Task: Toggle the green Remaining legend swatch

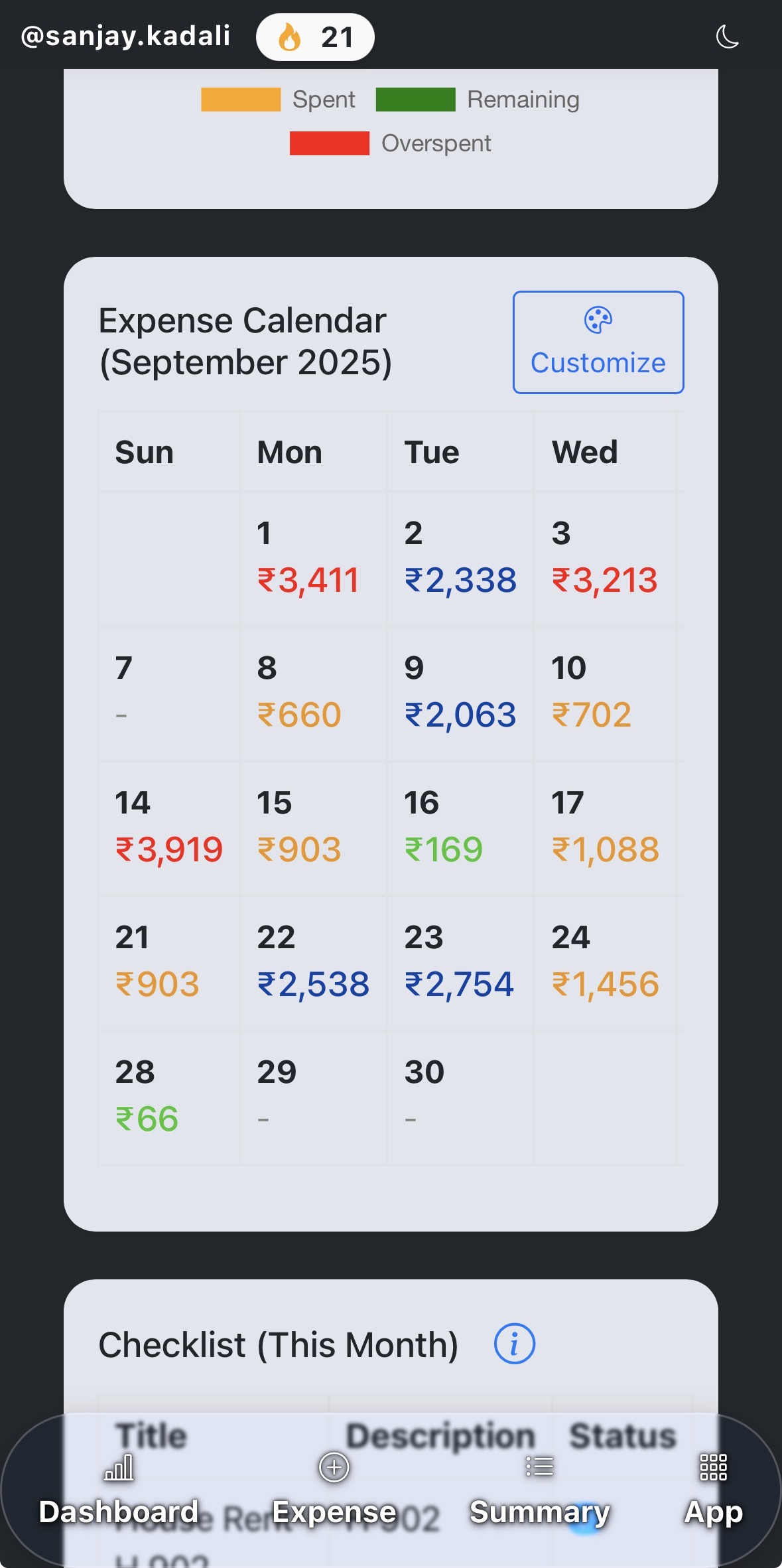Action: pyautogui.click(x=415, y=100)
